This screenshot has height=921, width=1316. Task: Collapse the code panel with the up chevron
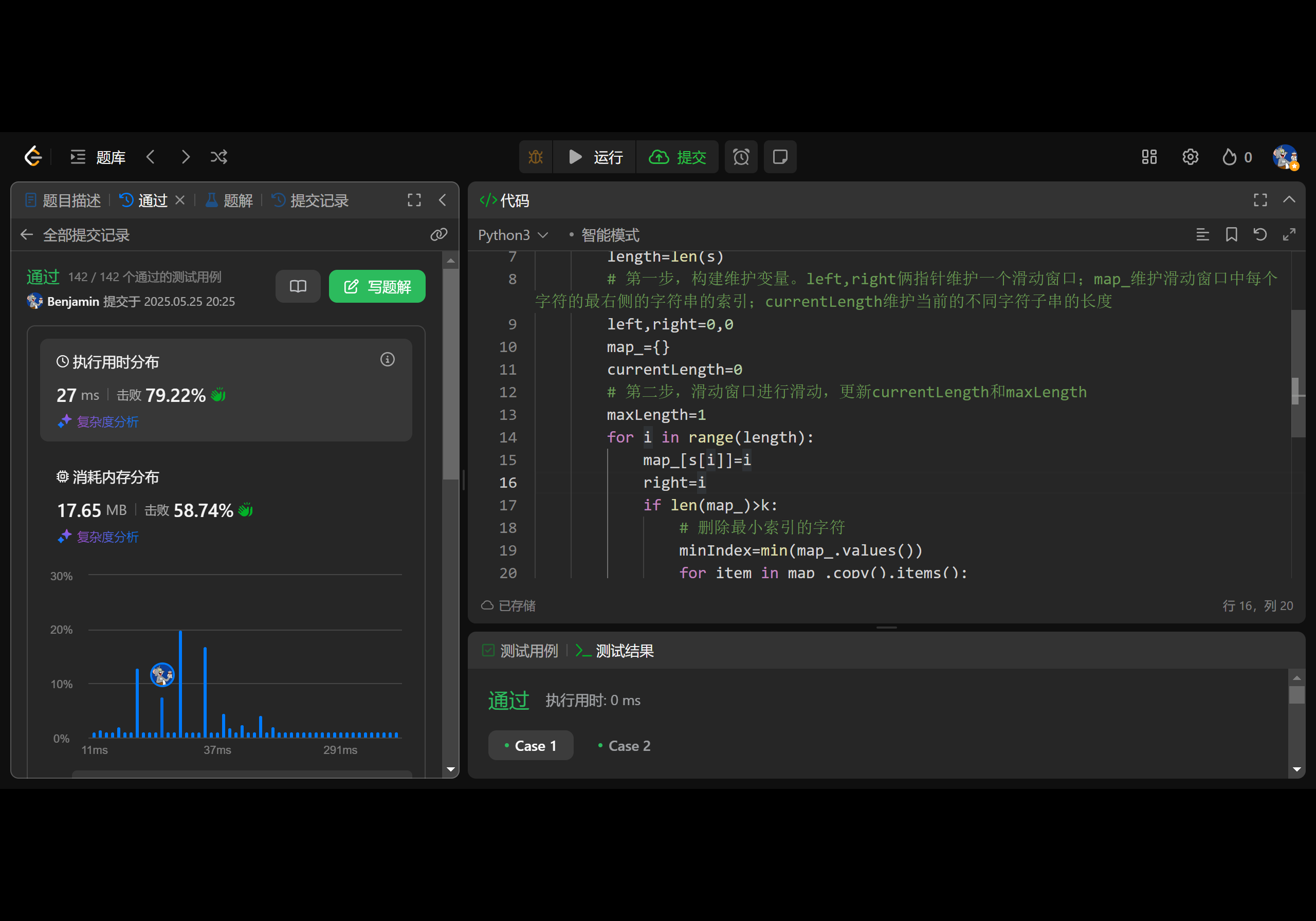pos(1289,200)
